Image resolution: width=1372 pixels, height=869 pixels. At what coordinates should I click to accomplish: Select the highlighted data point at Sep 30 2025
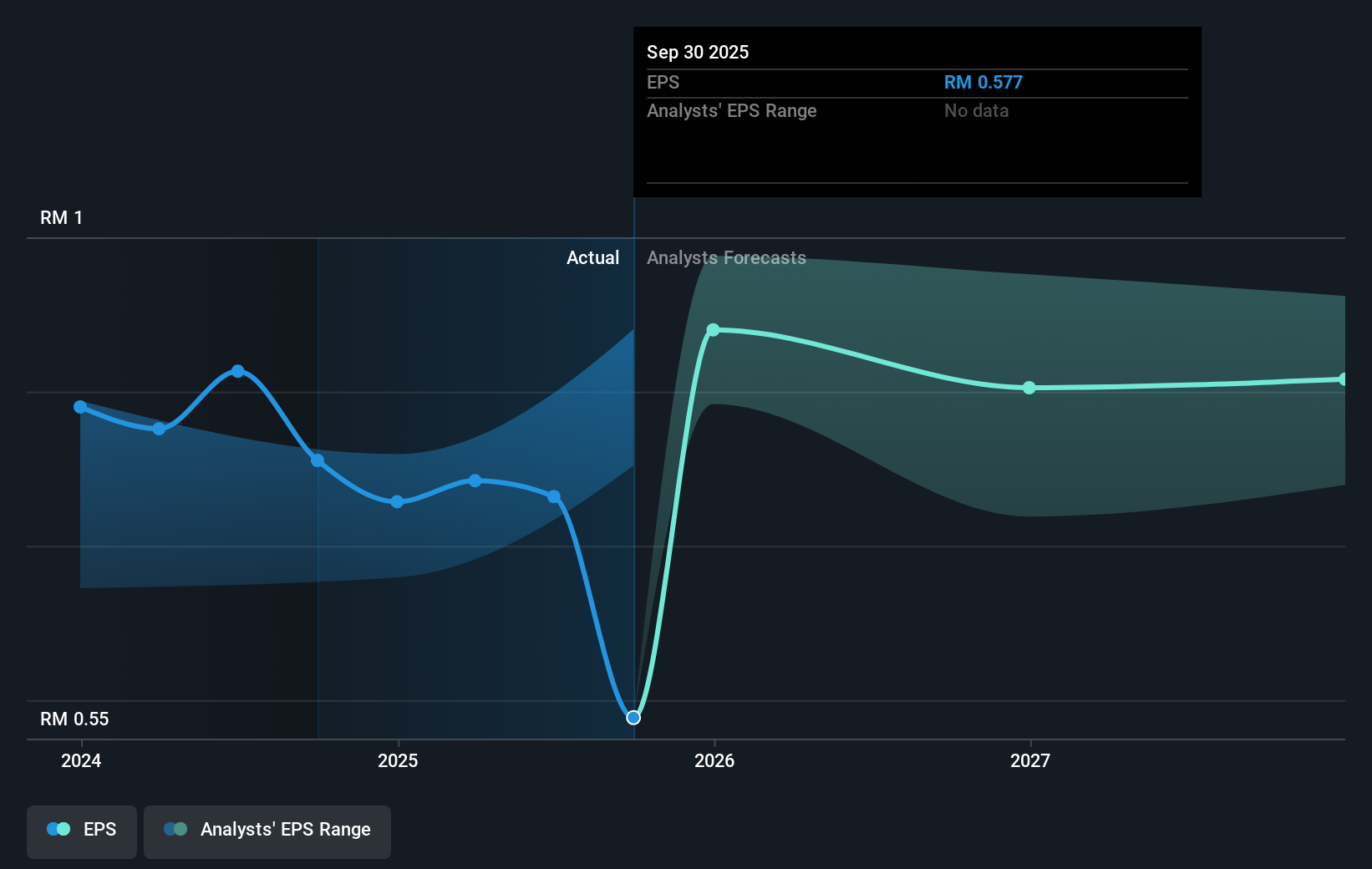coord(633,716)
